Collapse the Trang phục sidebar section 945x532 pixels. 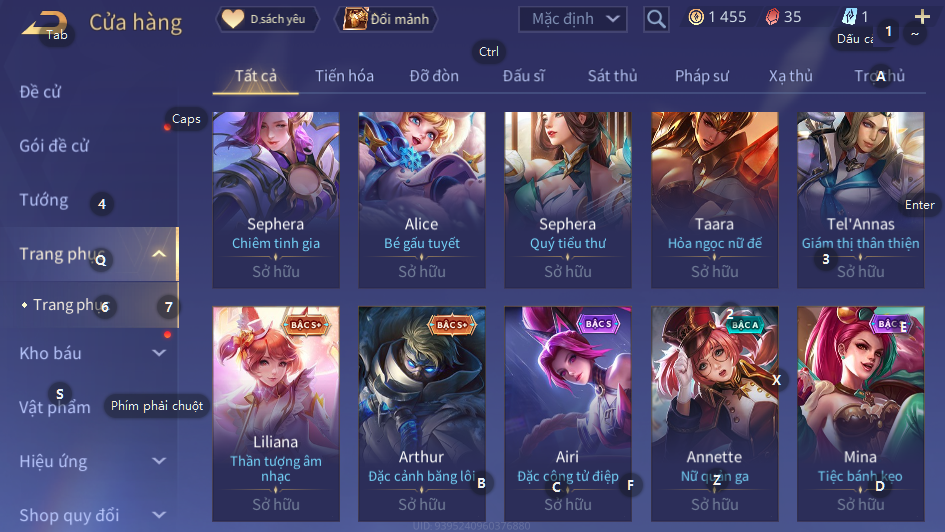point(159,254)
